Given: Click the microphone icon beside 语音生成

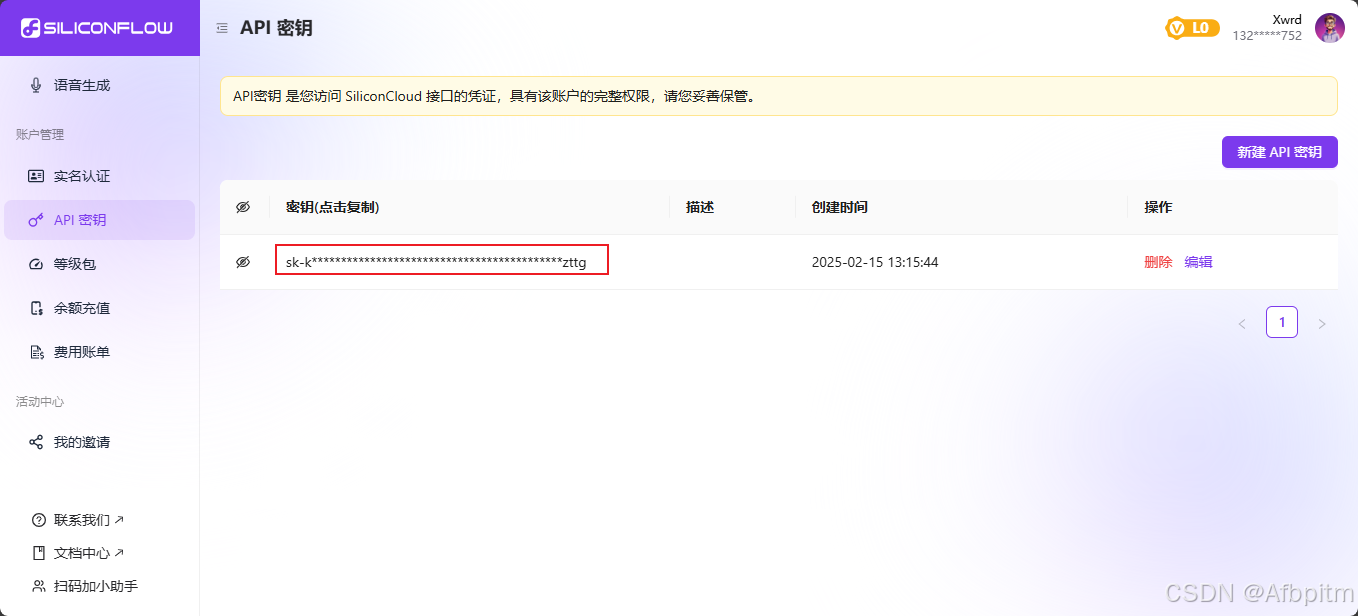Looking at the screenshot, I should pyautogui.click(x=36, y=85).
